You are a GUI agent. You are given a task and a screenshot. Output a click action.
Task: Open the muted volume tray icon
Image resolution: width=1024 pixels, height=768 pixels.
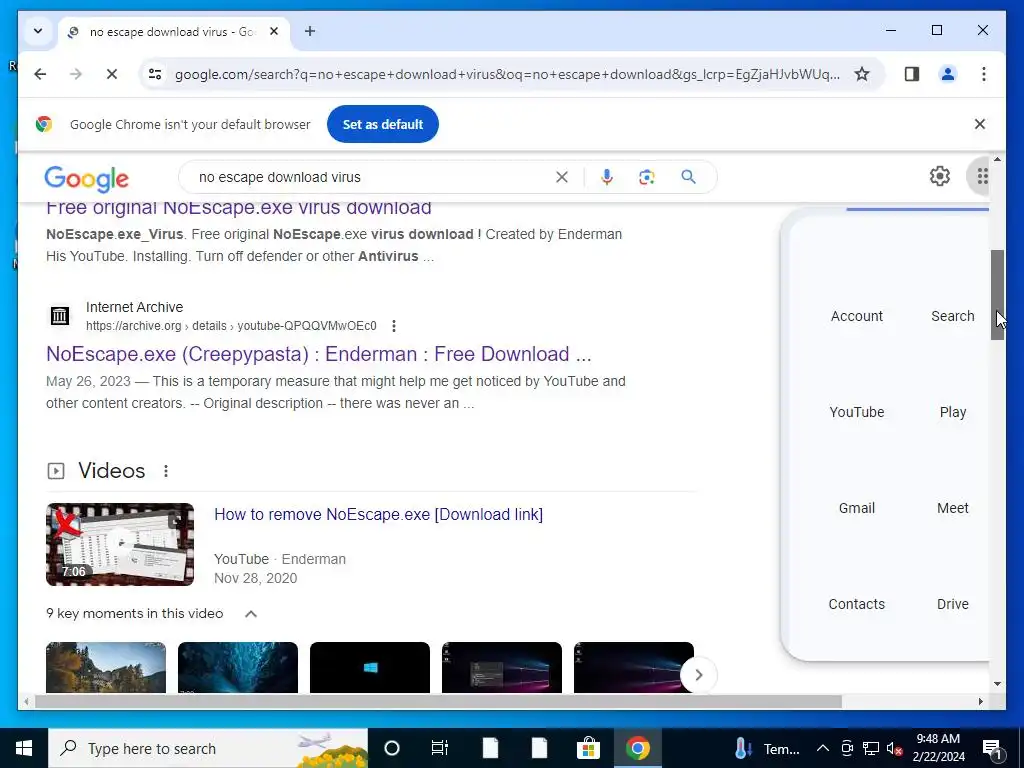click(895, 748)
